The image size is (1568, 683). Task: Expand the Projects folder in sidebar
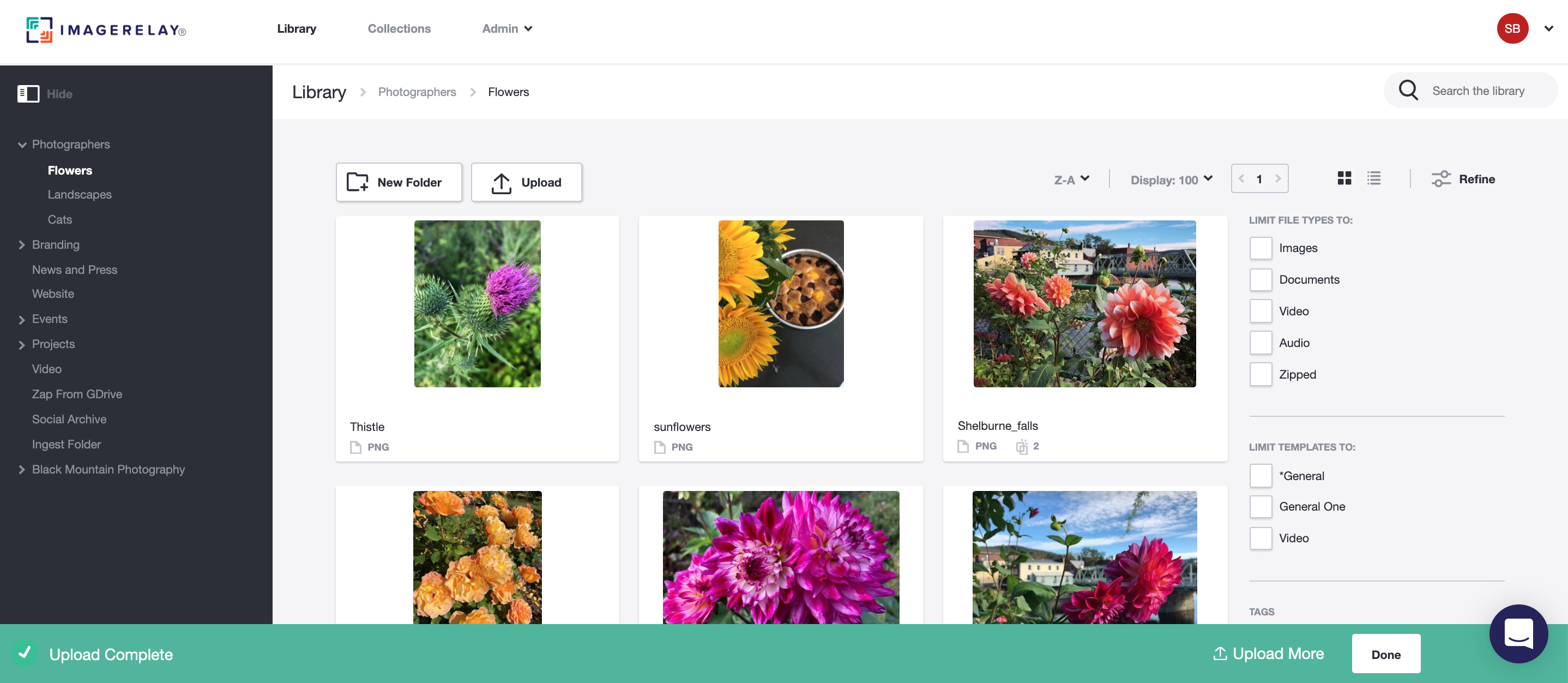click(x=22, y=344)
